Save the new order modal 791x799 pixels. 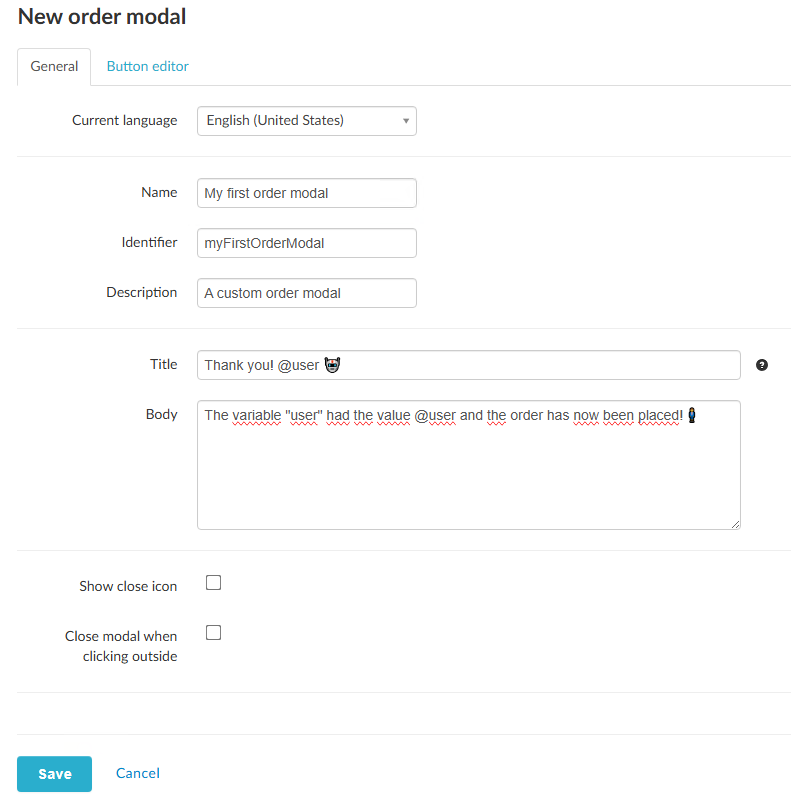coord(55,774)
